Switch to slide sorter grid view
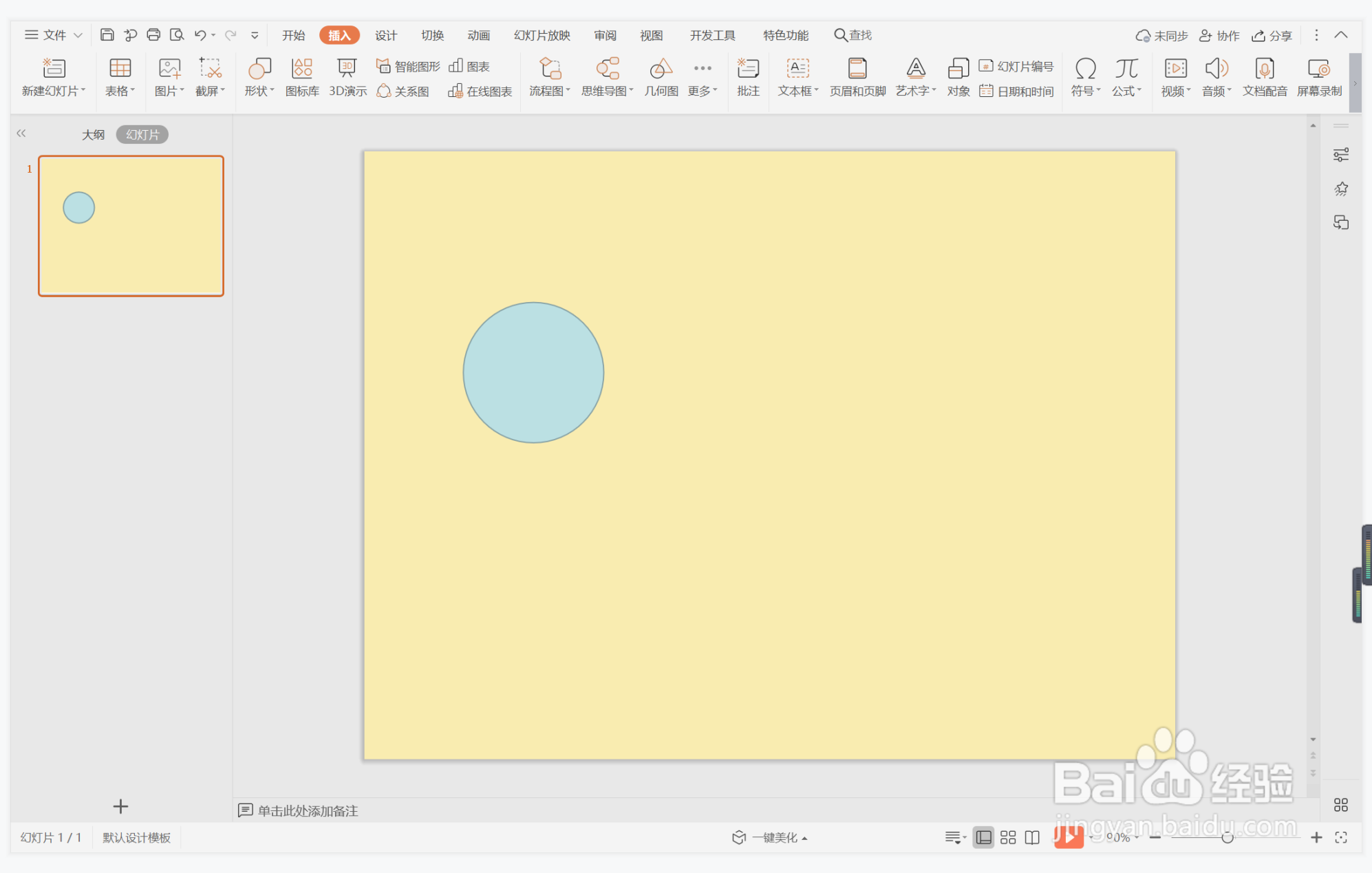The image size is (1372, 873). (1008, 837)
